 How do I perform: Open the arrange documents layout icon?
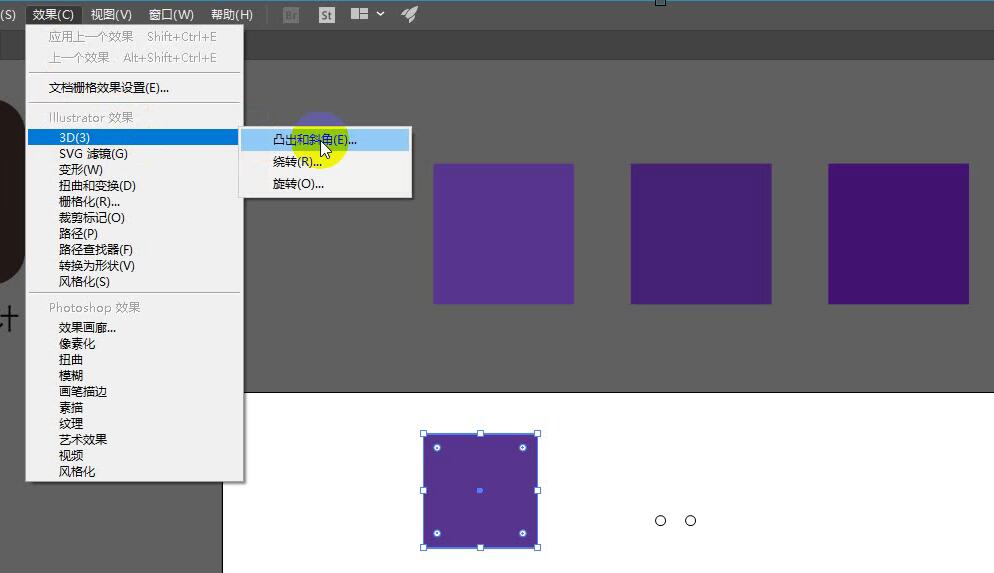coord(359,13)
